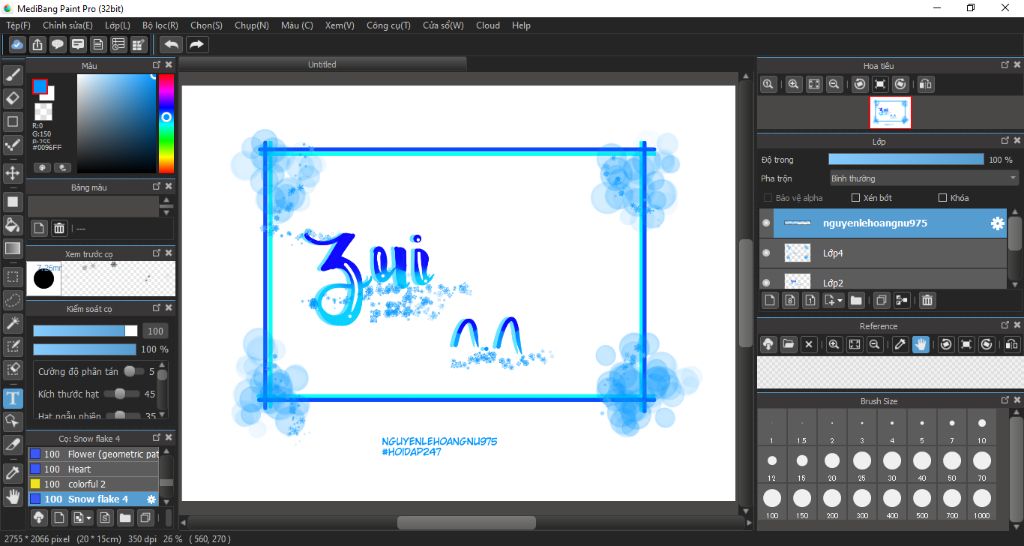Toggle visibility of Lớp4 layer
The image size is (1024, 546).
pos(766,253)
